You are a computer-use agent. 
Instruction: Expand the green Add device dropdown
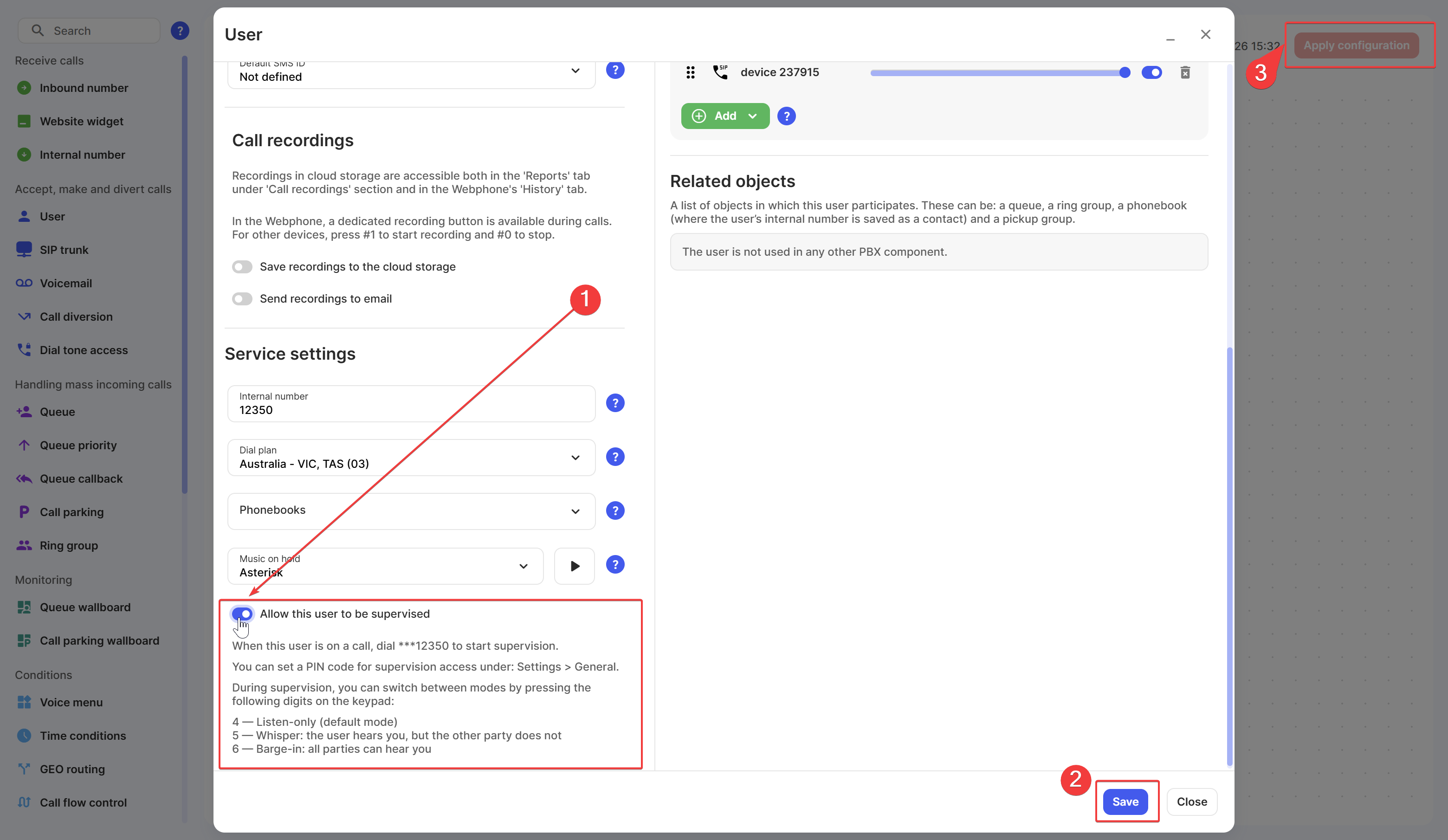pyautogui.click(x=752, y=116)
